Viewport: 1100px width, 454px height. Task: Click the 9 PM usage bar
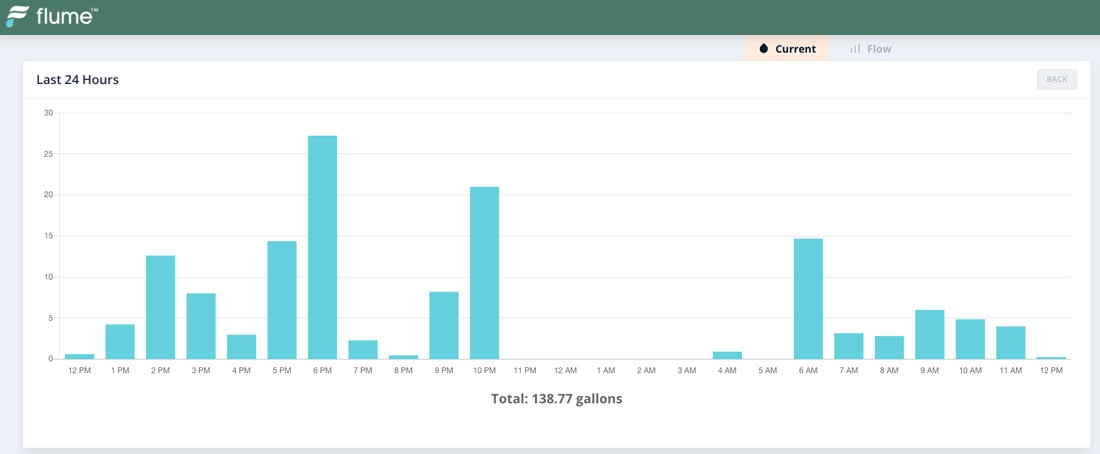[444, 325]
